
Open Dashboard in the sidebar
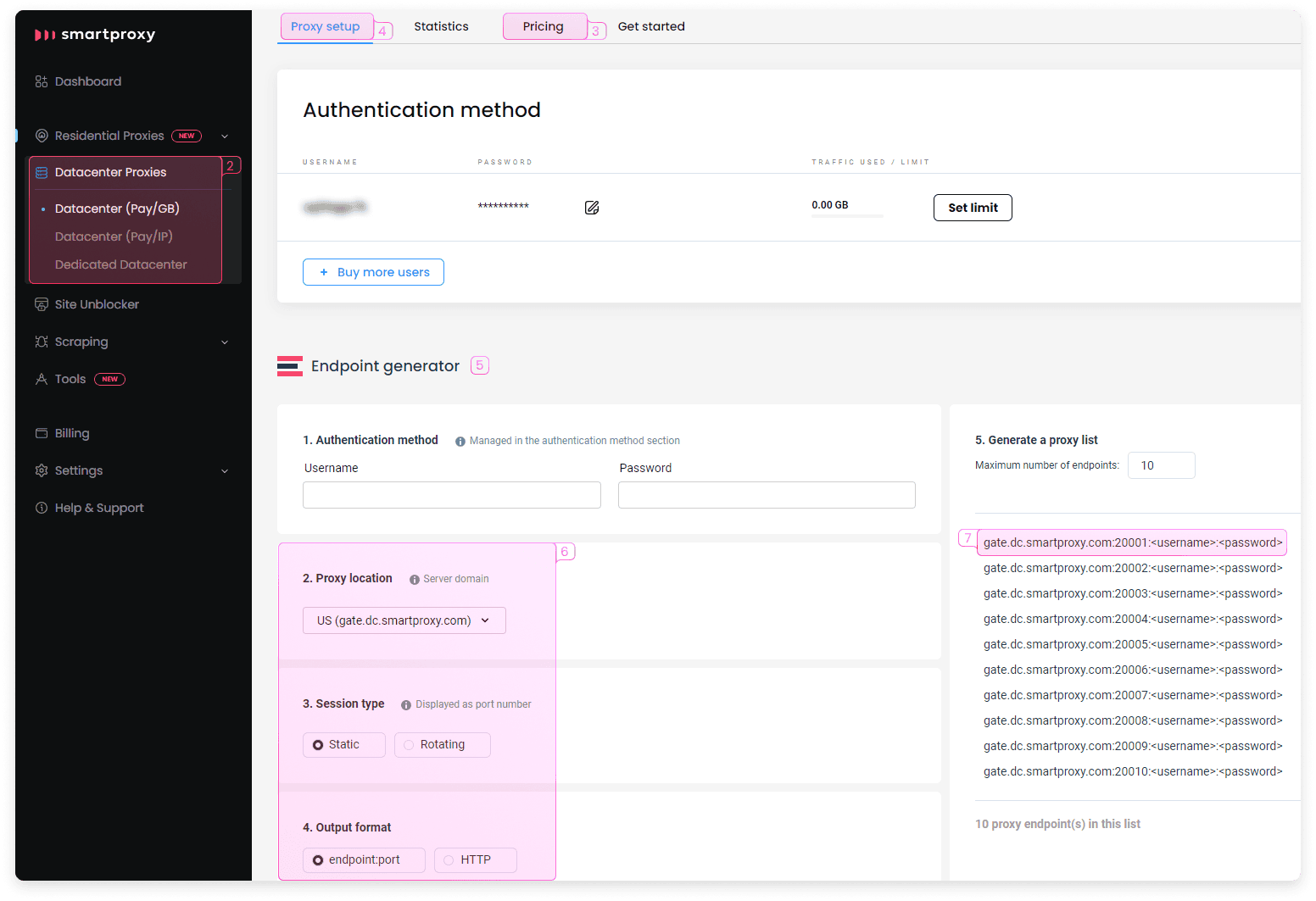click(x=88, y=81)
